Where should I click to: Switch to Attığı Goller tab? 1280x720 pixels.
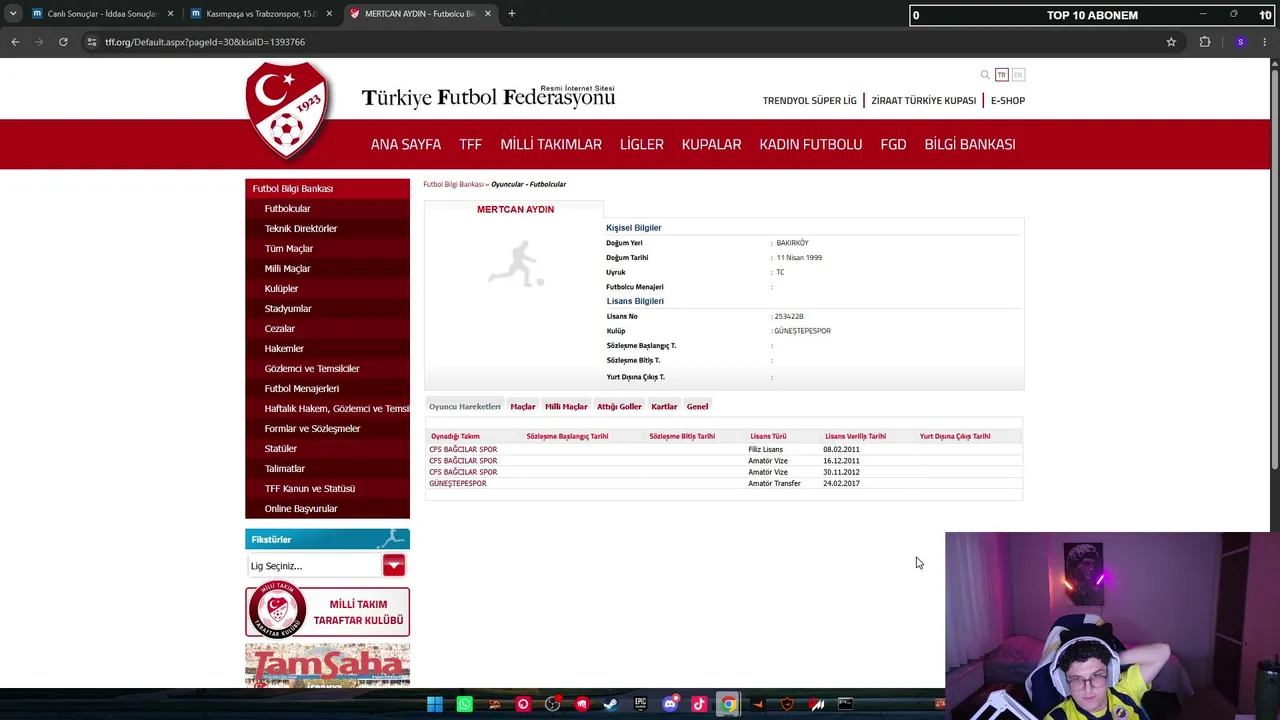(619, 407)
